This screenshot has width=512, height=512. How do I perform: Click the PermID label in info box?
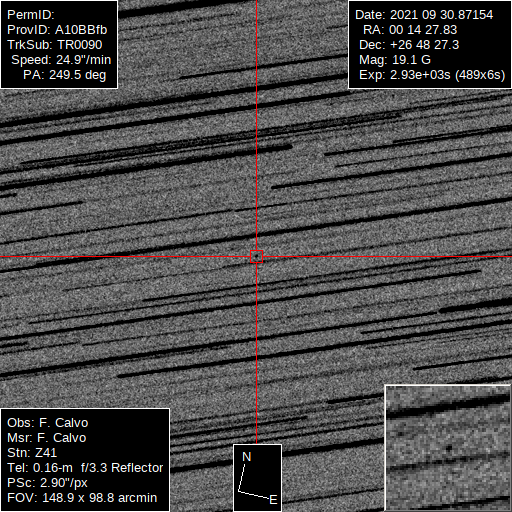click(x=31, y=15)
